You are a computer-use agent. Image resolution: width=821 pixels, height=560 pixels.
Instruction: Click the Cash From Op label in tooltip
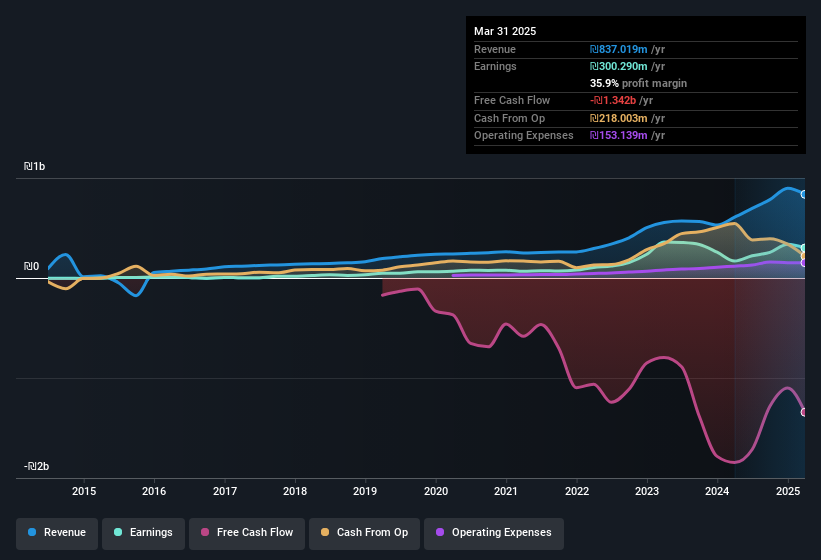point(509,118)
